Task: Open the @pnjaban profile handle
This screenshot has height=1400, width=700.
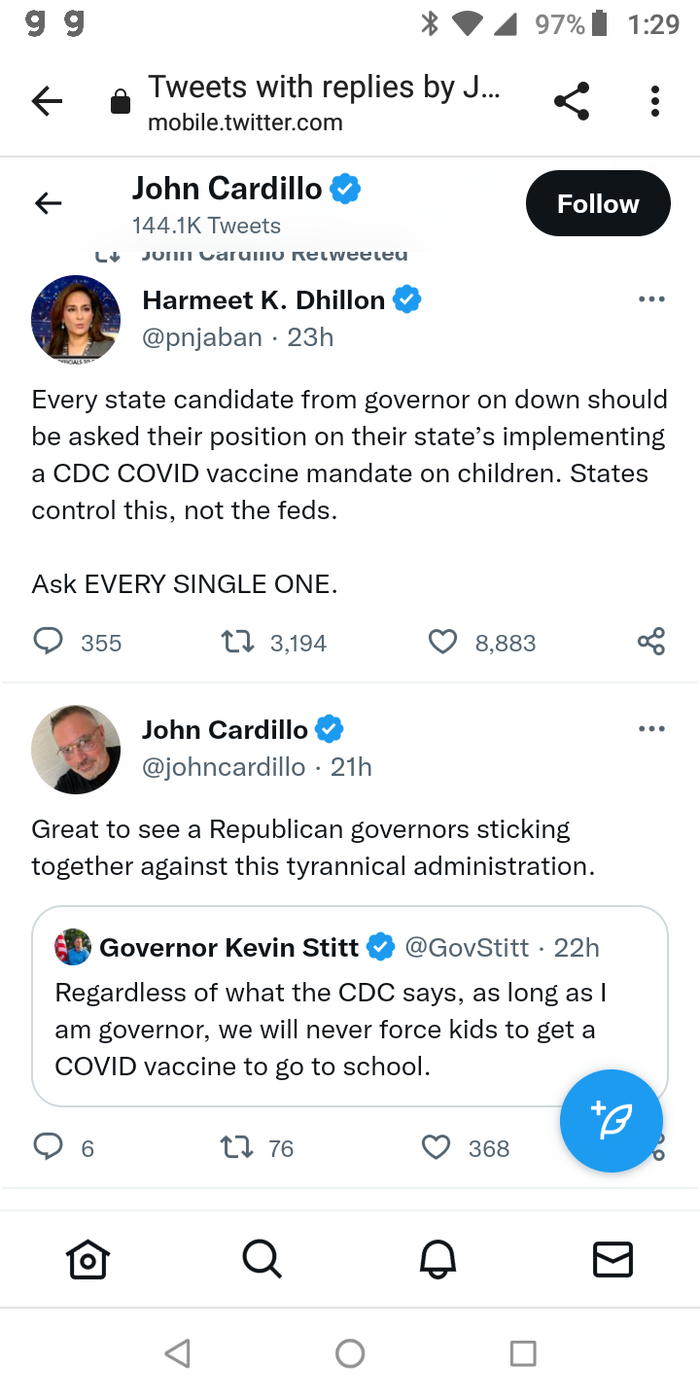Action: (202, 338)
